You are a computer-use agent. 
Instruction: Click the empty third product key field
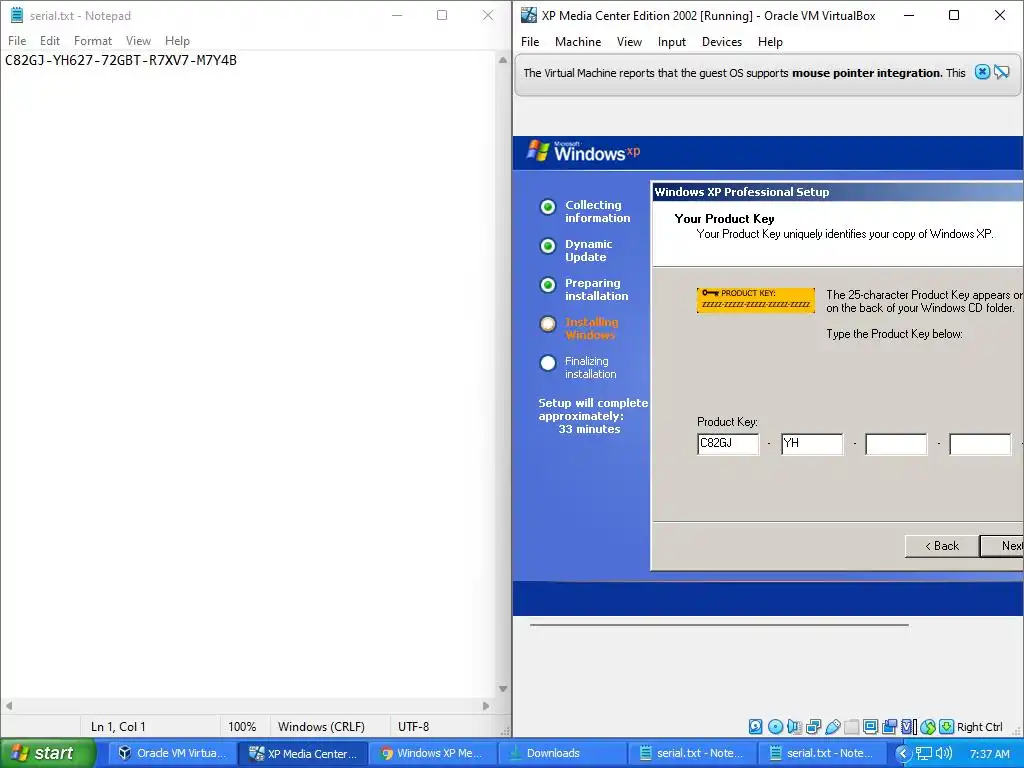pyautogui.click(x=896, y=443)
